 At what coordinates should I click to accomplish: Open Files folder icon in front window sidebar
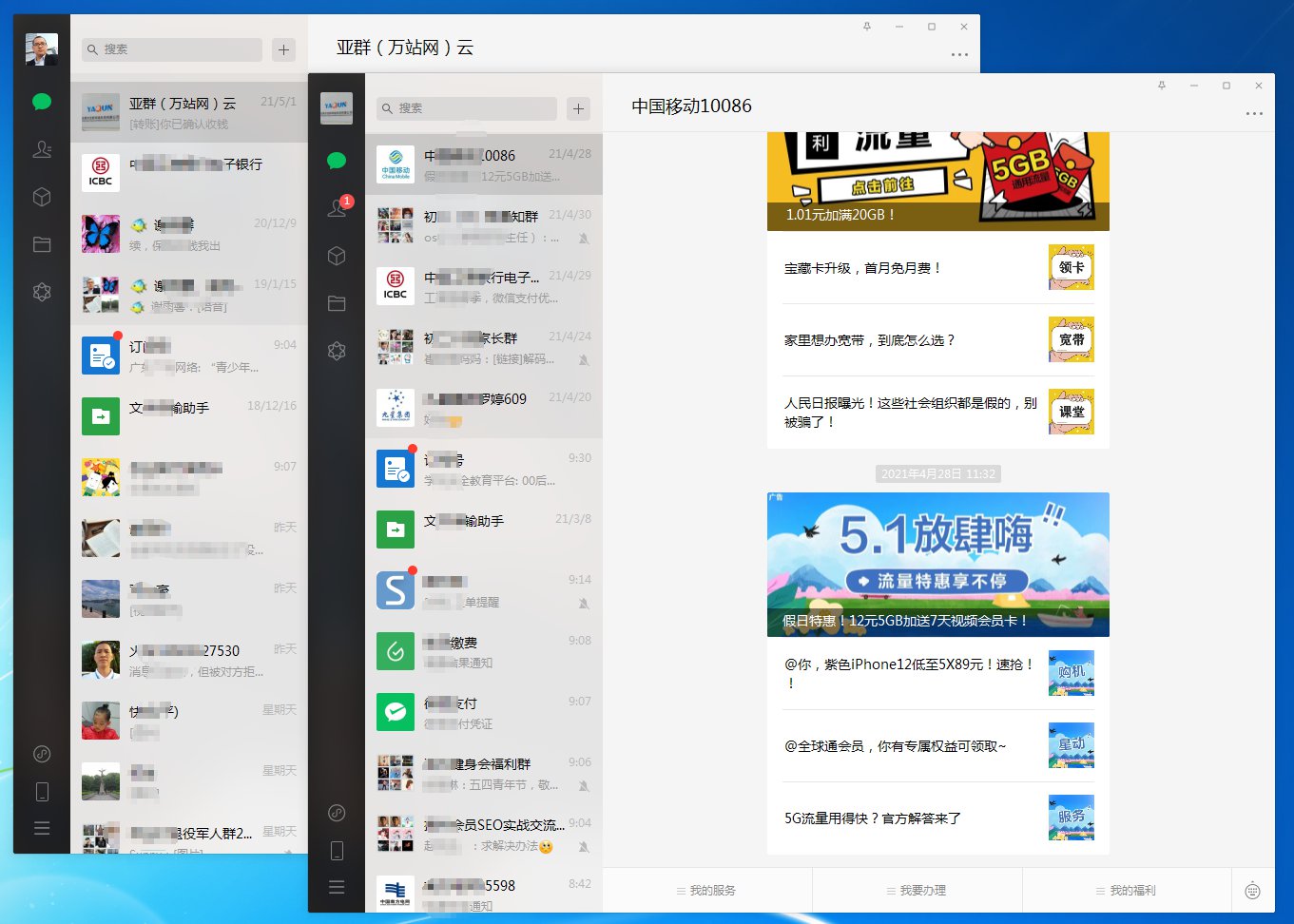tap(336, 303)
